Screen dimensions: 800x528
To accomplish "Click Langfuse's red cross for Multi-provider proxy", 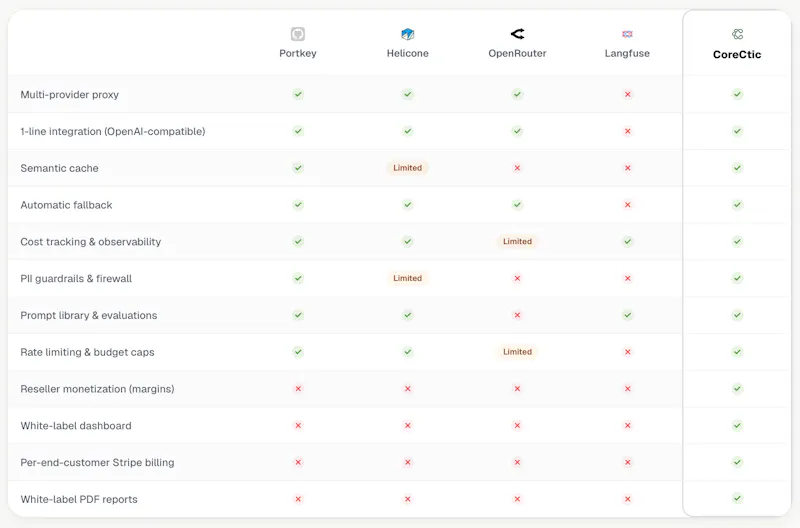I will click(x=628, y=94).
